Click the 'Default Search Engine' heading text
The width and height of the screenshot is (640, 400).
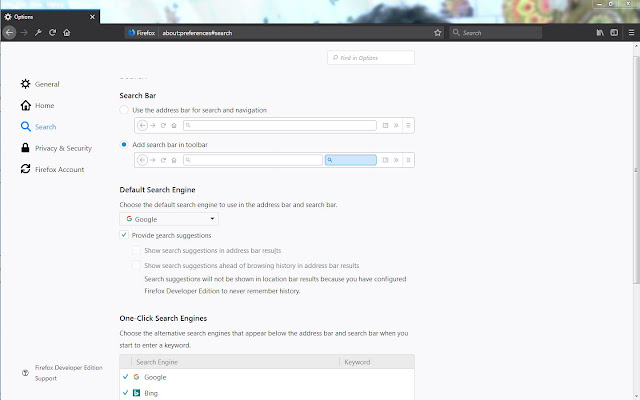(157, 190)
